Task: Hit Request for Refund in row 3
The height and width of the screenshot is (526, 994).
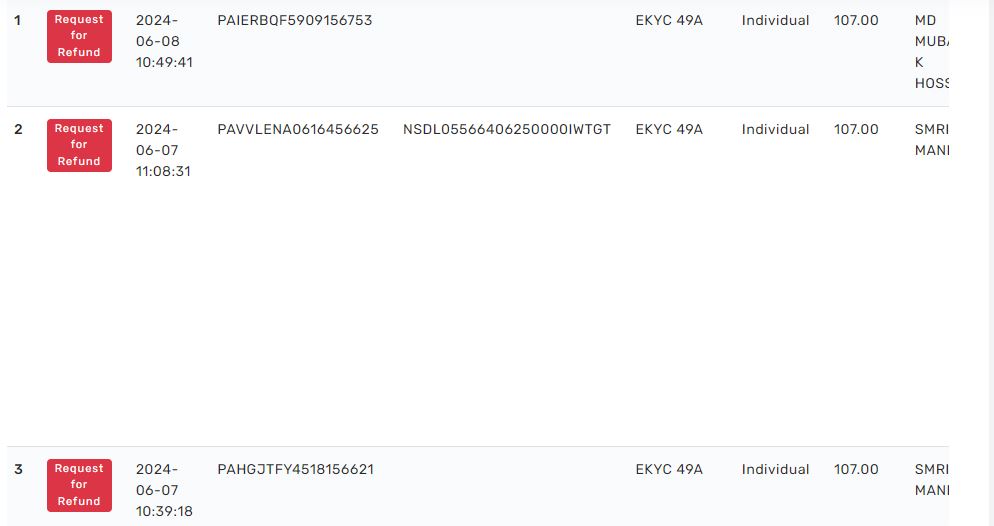Action: point(79,485)
